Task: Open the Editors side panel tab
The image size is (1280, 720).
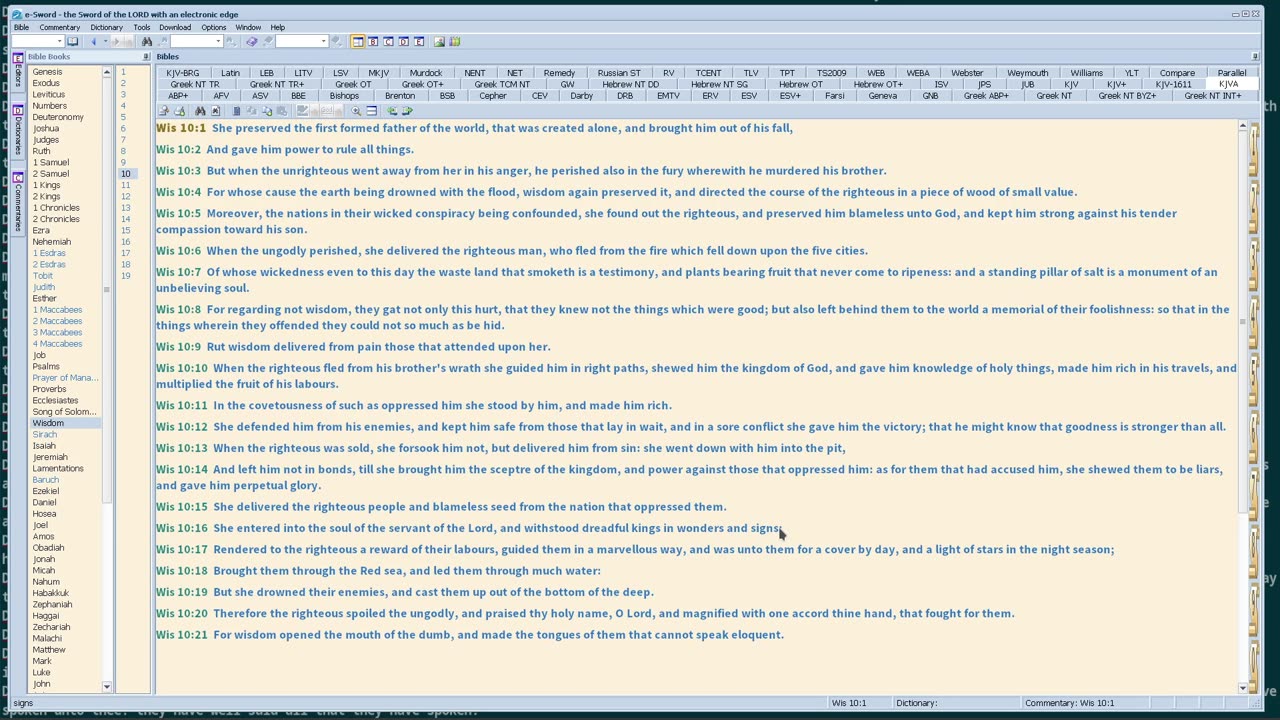Action: [x=17, y=73]
